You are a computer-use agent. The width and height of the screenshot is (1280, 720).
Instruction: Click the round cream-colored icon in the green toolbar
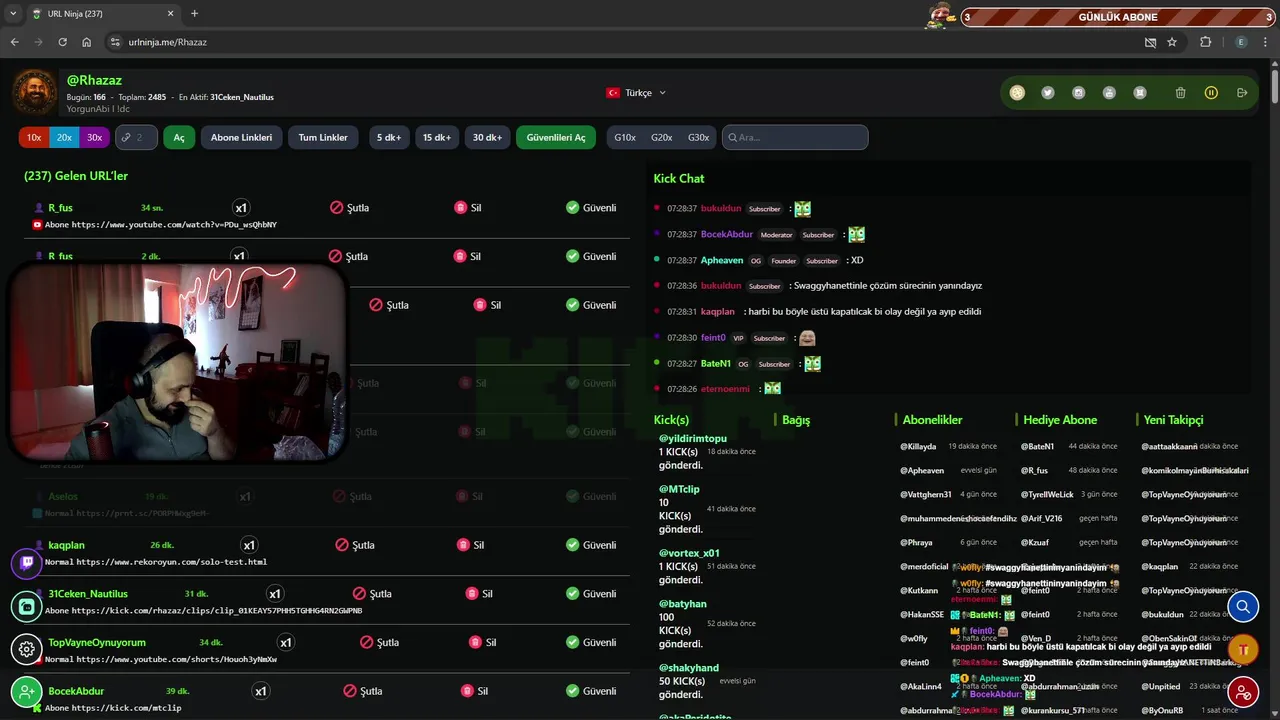pos(1017,93)
